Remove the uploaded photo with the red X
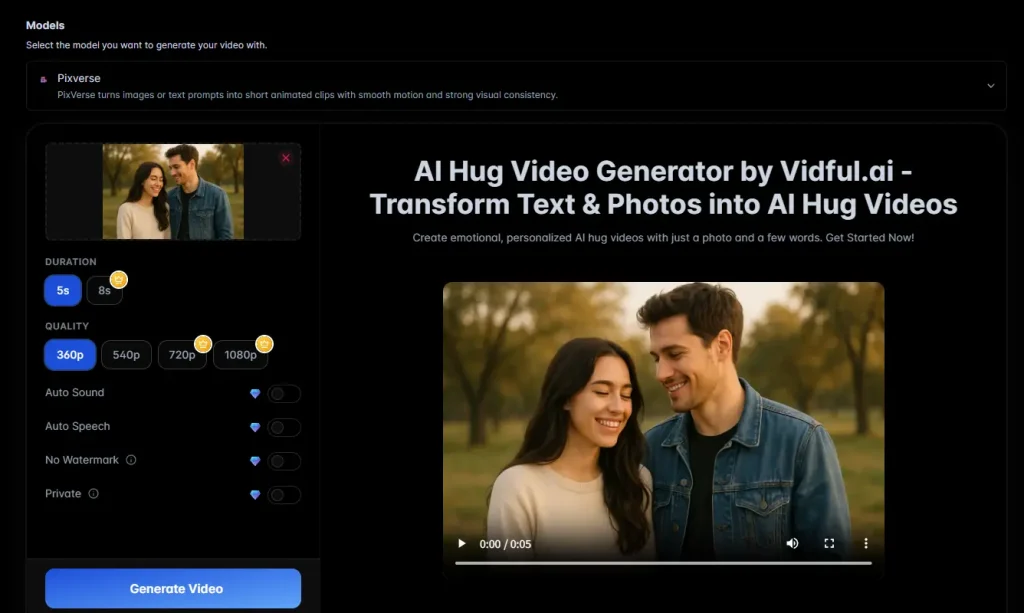The width and height of the screenshot is (1024, 613). click(286, 158)
